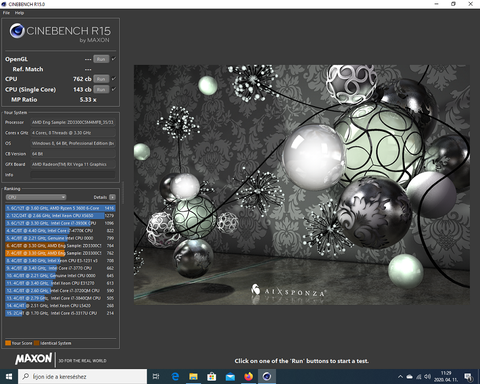Open the Mail app taskbar icon
Image resolution: width=480 pixels, height=384 pixels.
[230, 377]
